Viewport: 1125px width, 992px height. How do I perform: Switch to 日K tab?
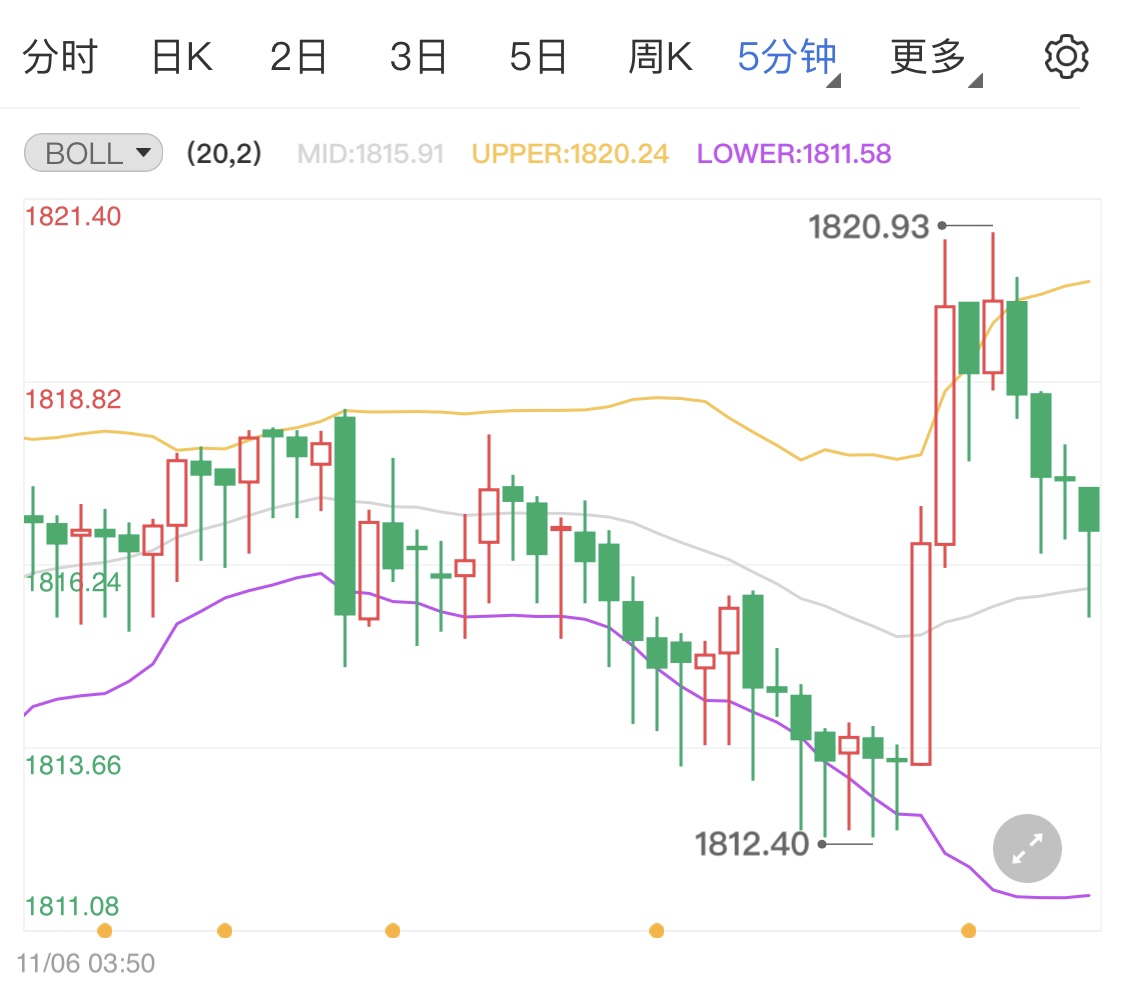[182, 57]
